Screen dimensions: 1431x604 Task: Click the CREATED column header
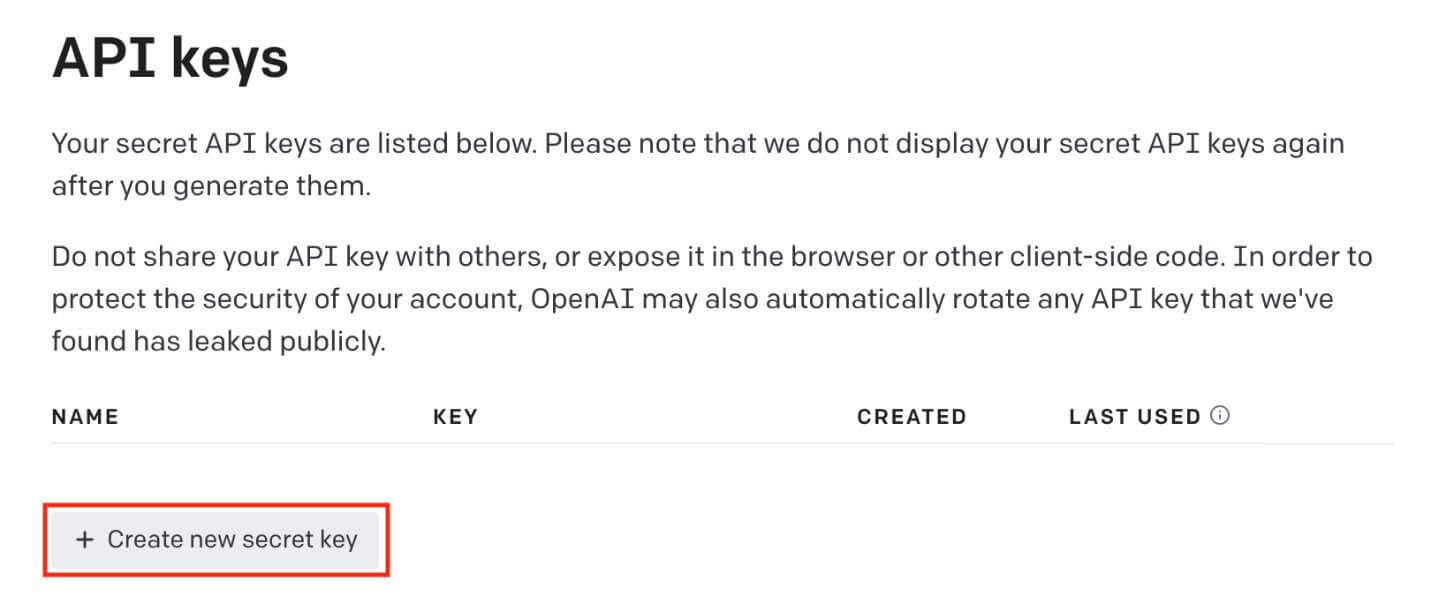click(911, 417)
